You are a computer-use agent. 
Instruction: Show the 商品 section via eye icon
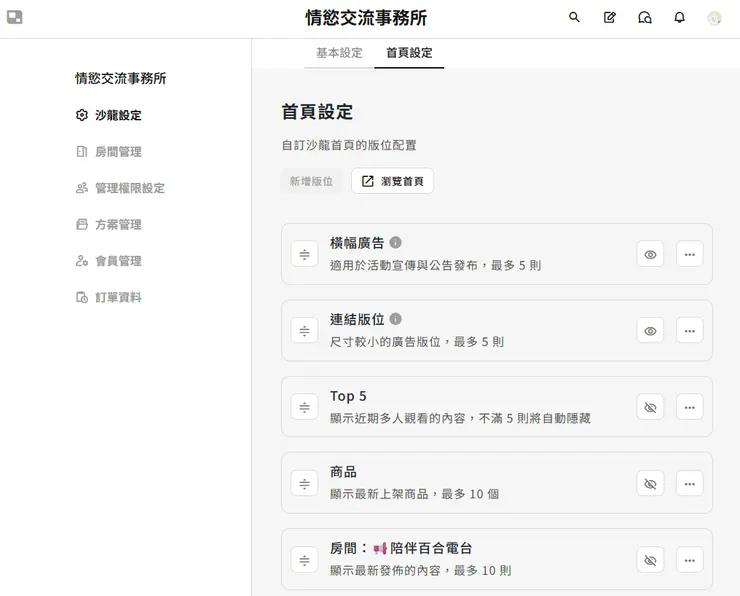pos(650,484)
